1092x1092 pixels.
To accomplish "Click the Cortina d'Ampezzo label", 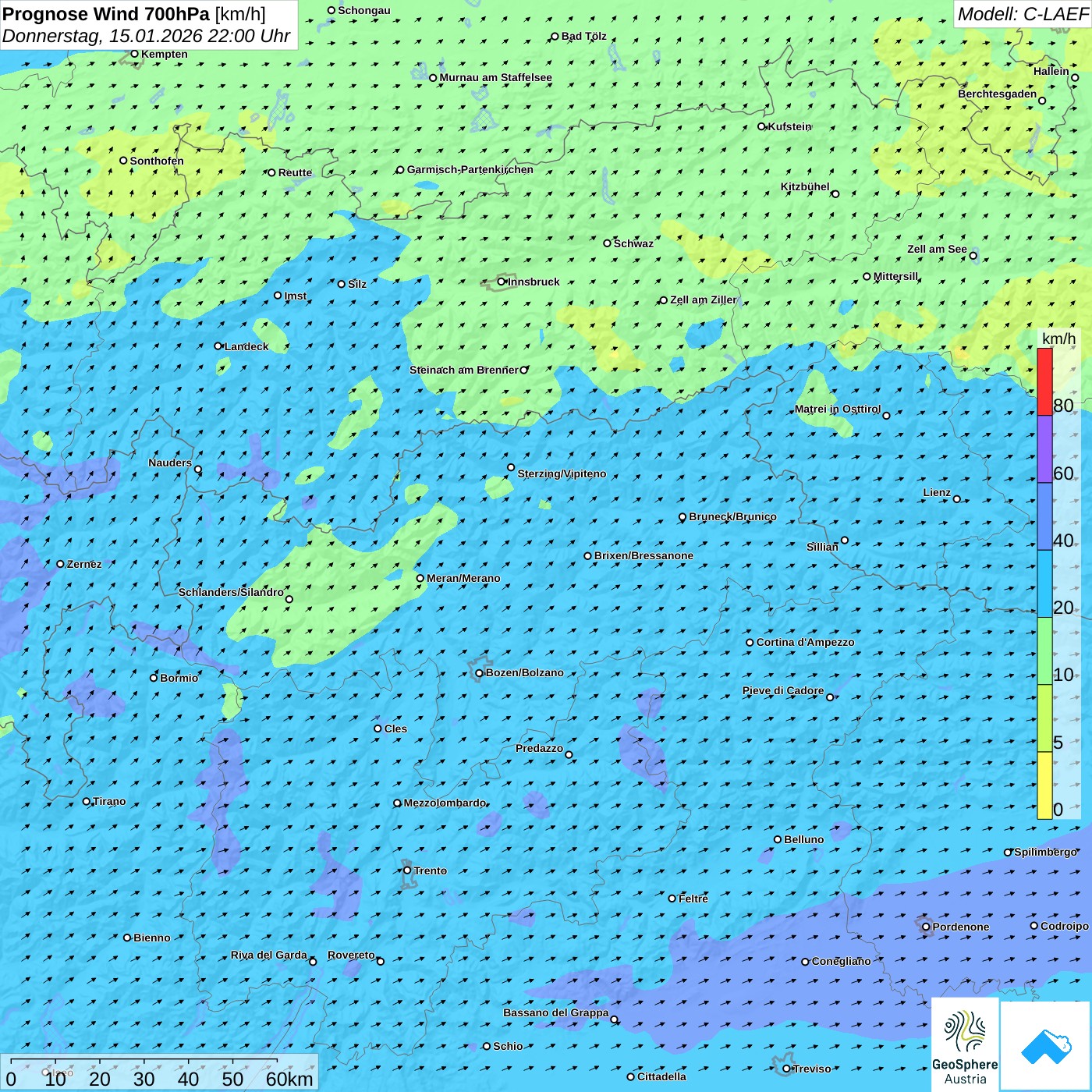I will click(805, 643).
